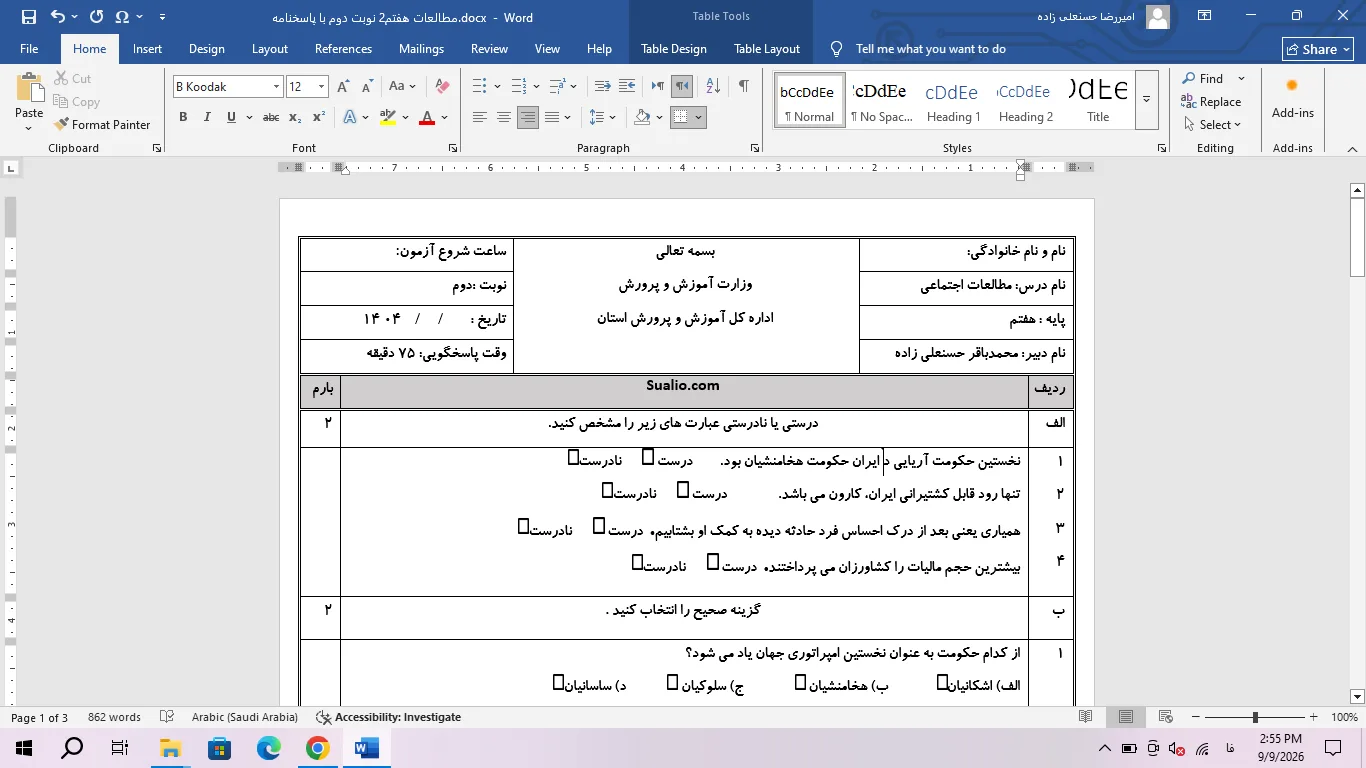
Task: Open the font name B Koodak dropdown
Action: point(277,87)
